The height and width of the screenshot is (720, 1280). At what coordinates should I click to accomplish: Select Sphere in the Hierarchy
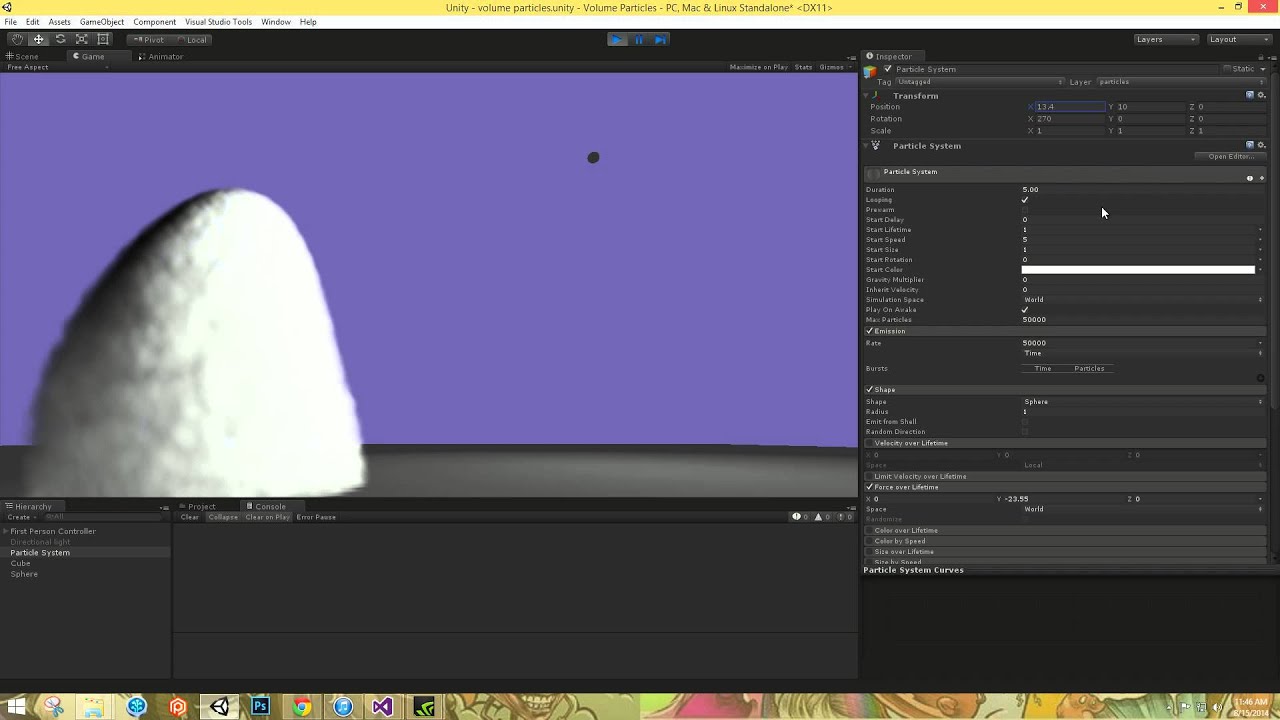point(24,574)
